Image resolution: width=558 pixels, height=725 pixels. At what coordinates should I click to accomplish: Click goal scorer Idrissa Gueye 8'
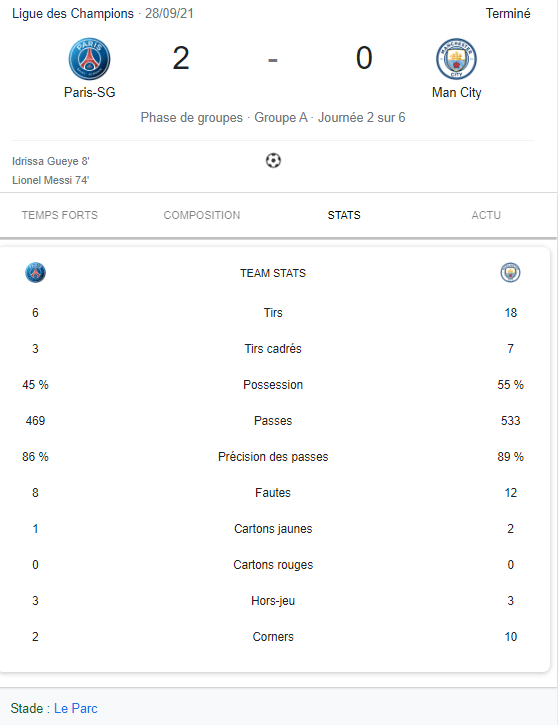pos(51,161)
